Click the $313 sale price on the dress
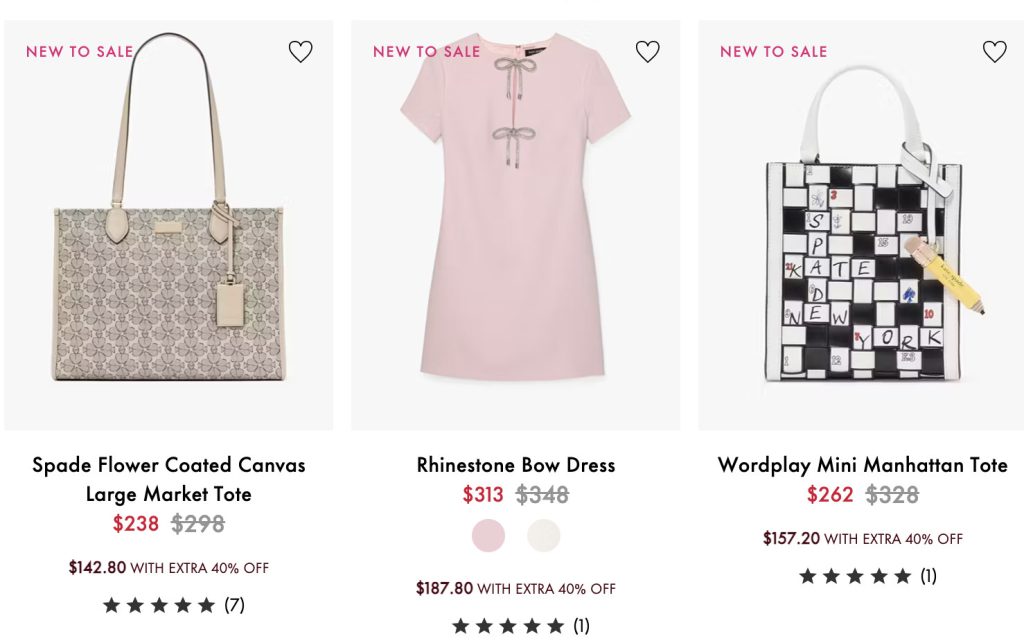The height and width of the screenshot is (643, 1024). point(483,494)
